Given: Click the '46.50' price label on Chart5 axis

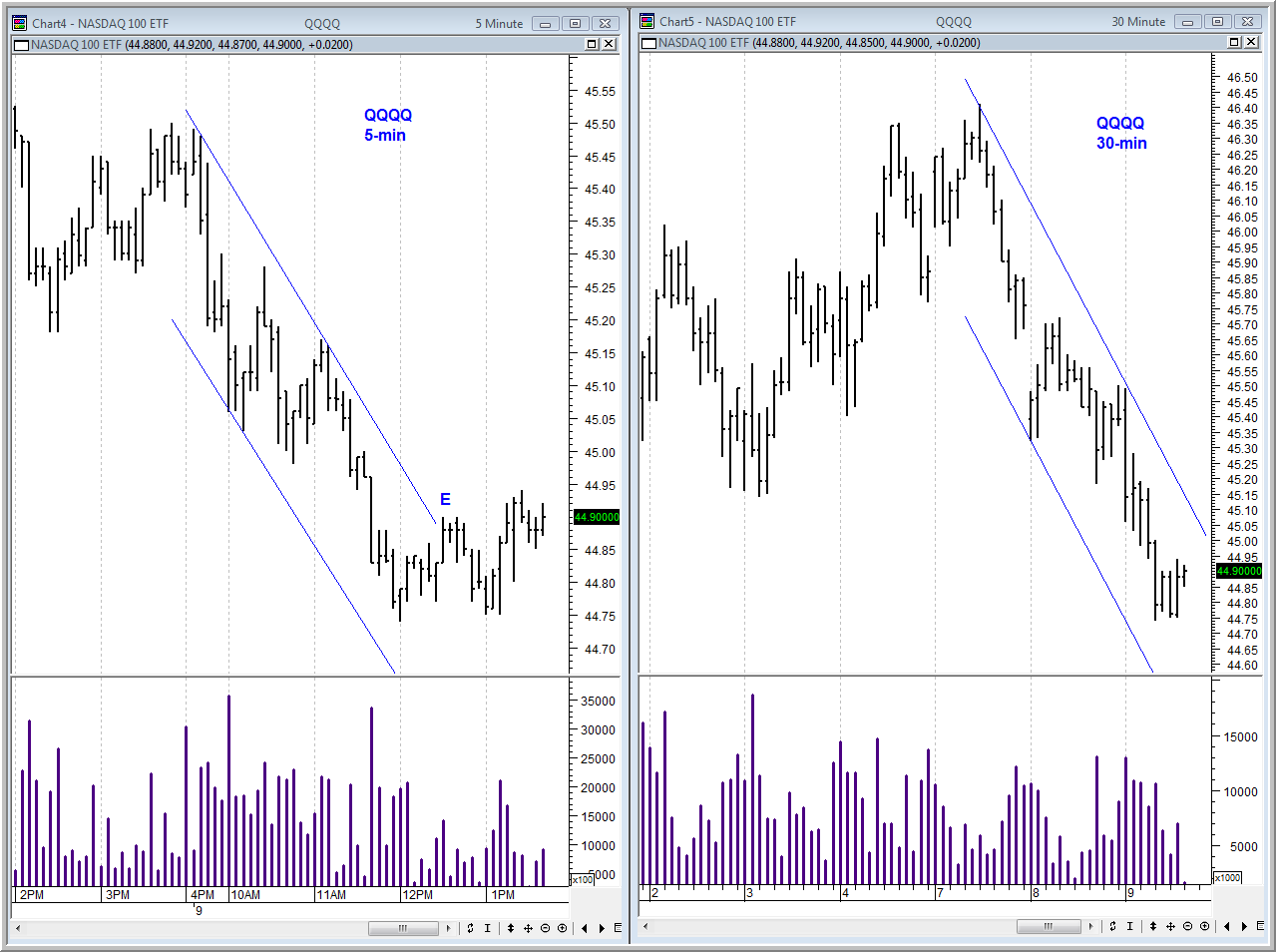Looking at the screenshot, I should coord(1242,78).
